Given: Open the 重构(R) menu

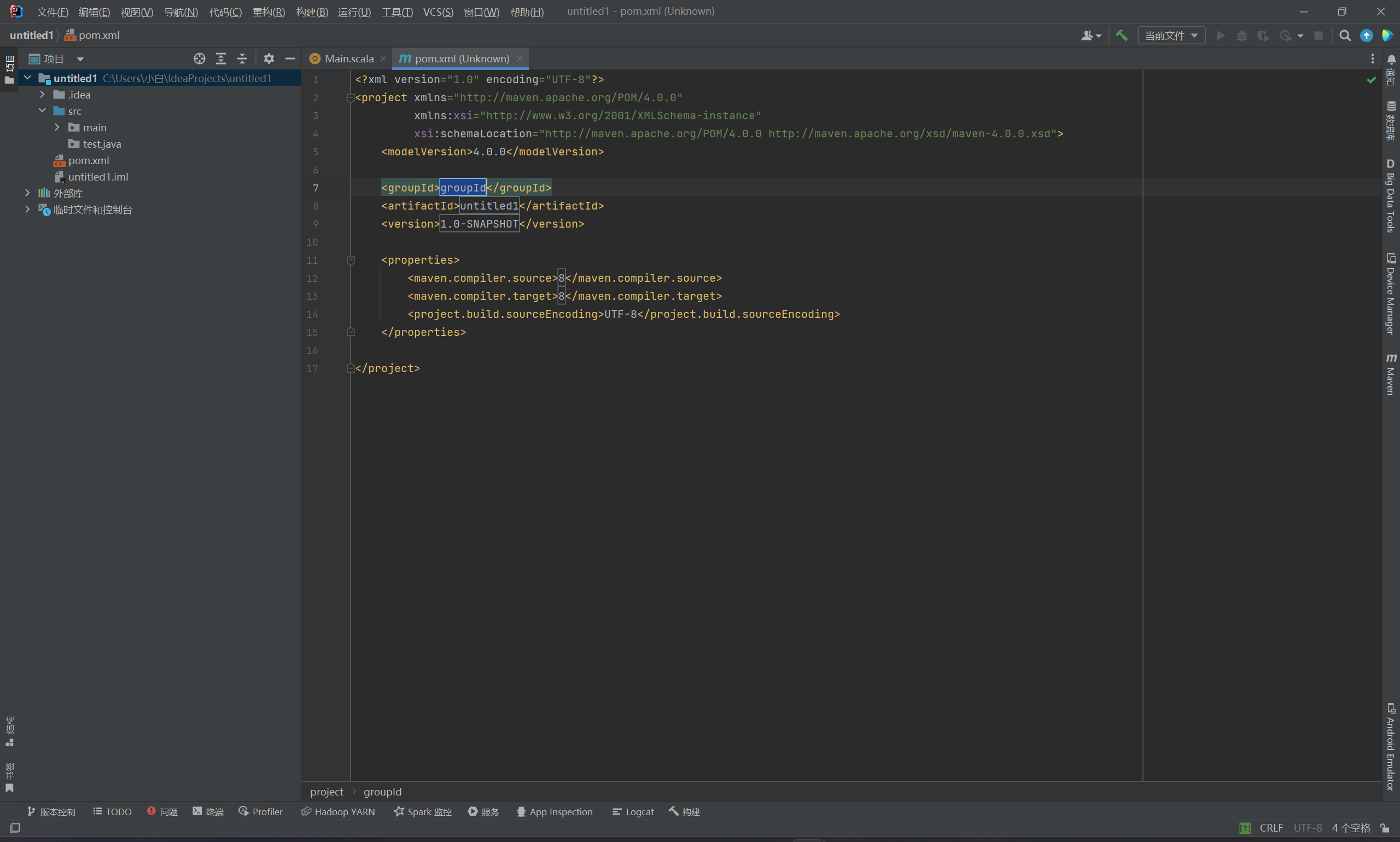Looking at the screenshot, I should point(268,12).
